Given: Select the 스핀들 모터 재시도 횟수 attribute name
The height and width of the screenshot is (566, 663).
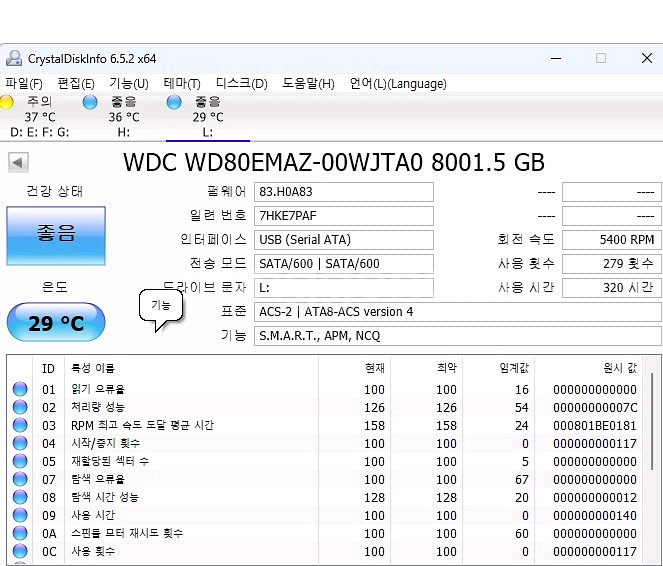Looking at the screenshot, I should click(127, 533).
